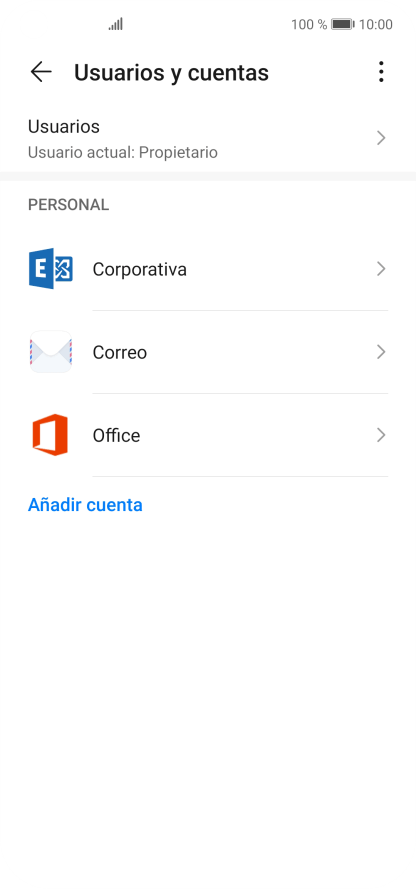Open the three-dot overflow menu

(x=381, y=72)
